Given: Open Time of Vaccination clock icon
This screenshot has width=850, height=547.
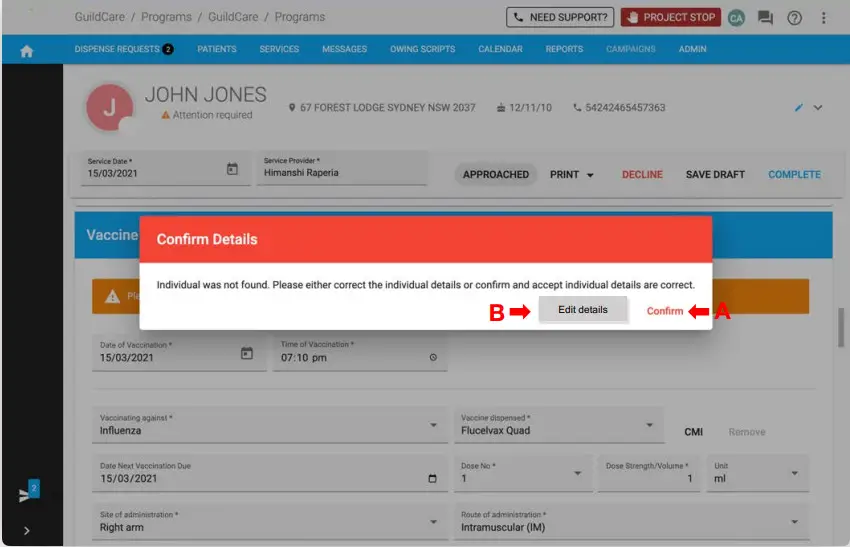Looking at the screenshot, I should click(x=433, y=357).
